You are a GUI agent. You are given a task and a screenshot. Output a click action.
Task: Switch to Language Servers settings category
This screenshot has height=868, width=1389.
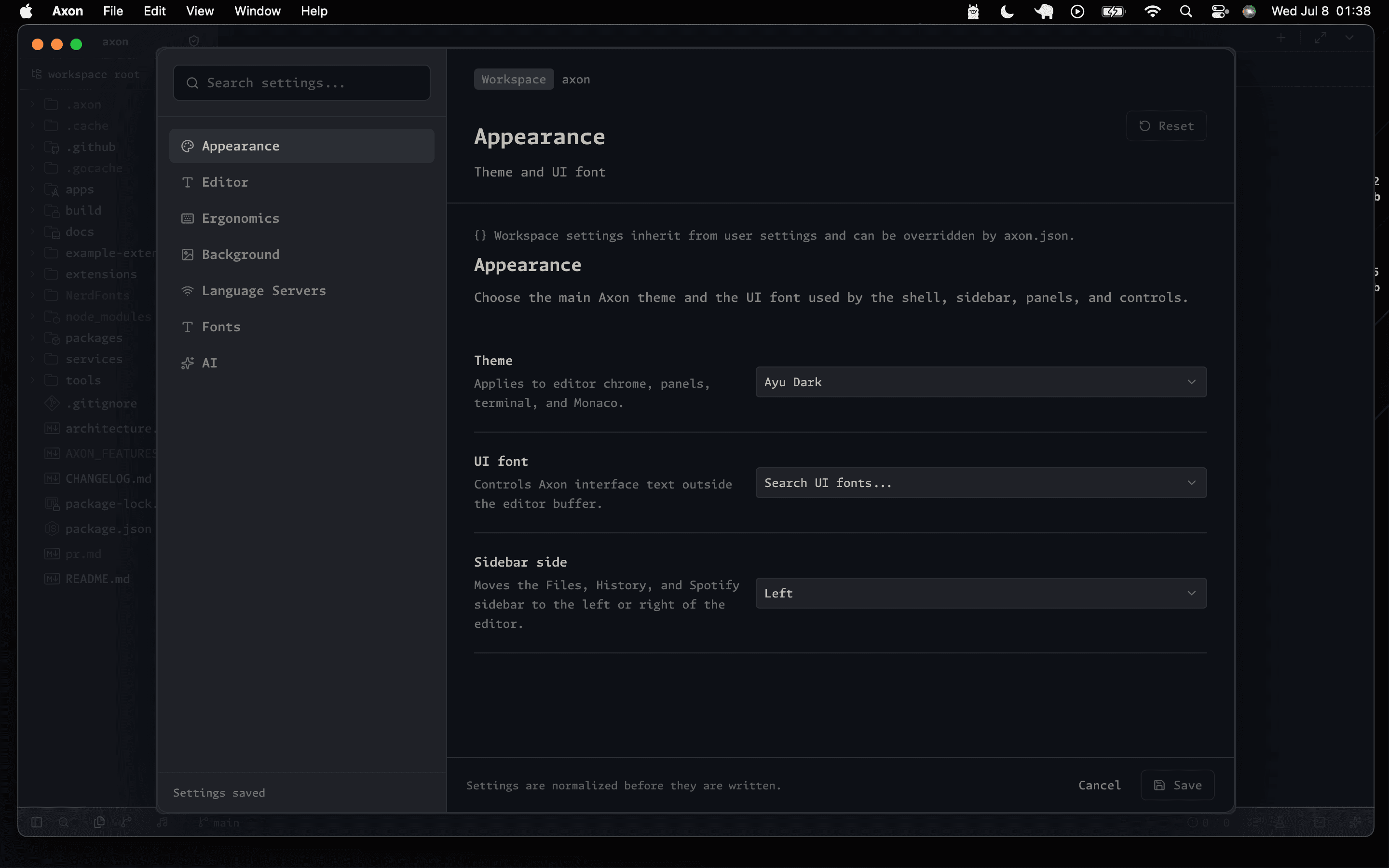pyautogui.click(x=301, y=290)
